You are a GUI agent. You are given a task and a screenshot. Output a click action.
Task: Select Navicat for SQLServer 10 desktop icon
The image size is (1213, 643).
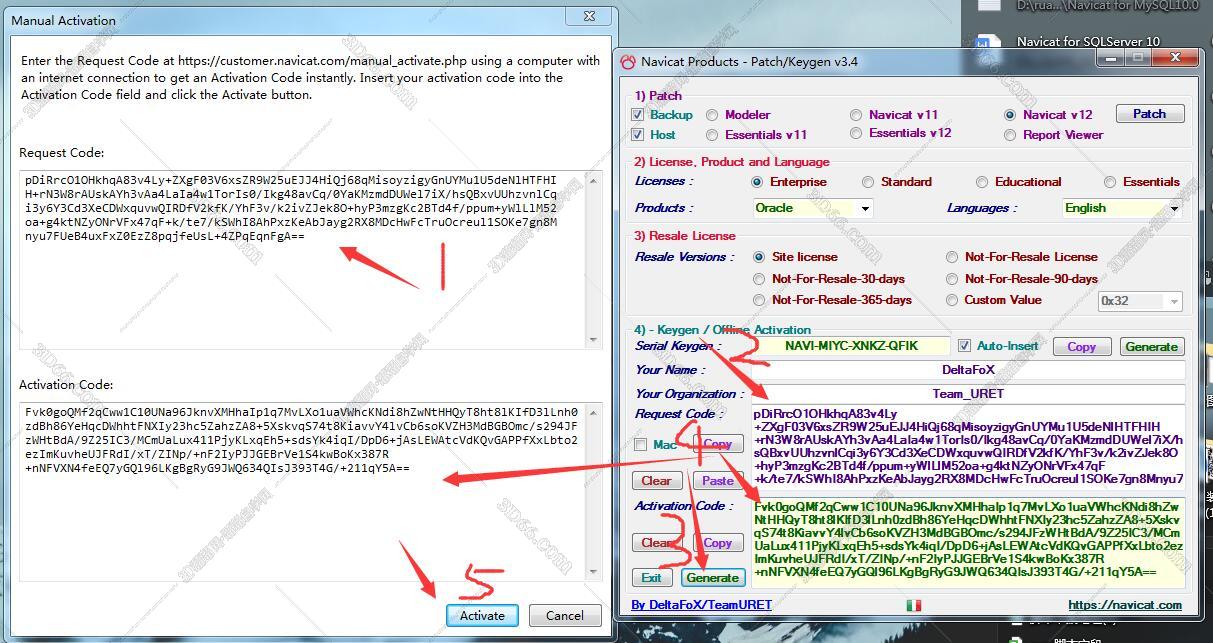(x=1087, y=42)
